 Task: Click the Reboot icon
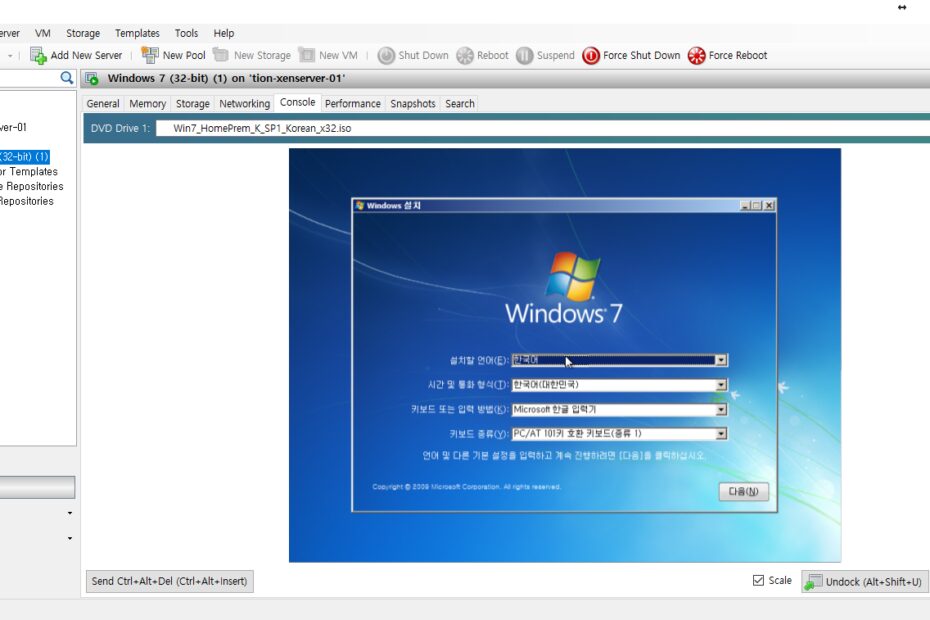coord(465,56)
